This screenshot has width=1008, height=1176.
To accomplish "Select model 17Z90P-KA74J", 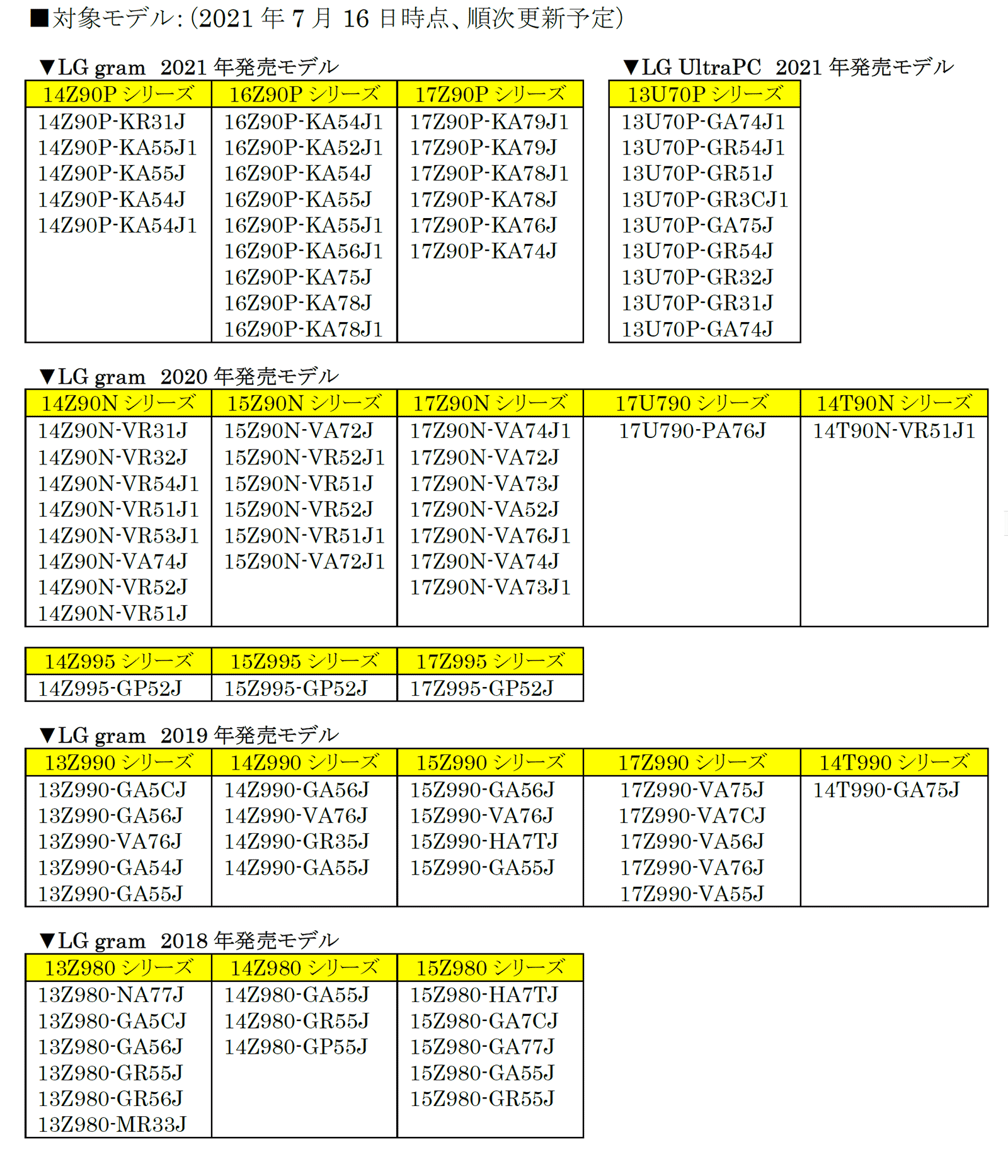I will [483, 251].
